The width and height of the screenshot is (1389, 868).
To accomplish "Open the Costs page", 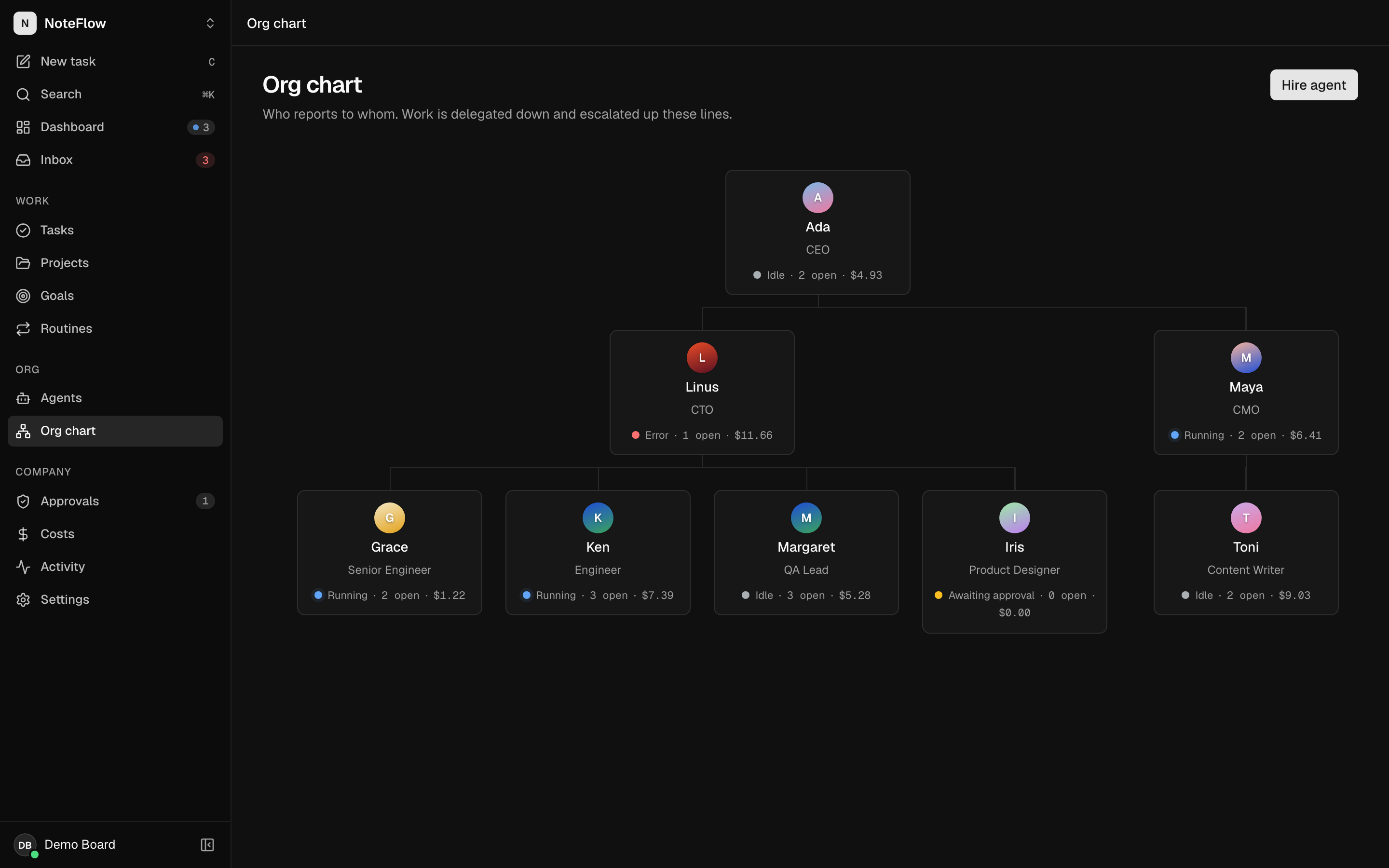I will (115, 534).
